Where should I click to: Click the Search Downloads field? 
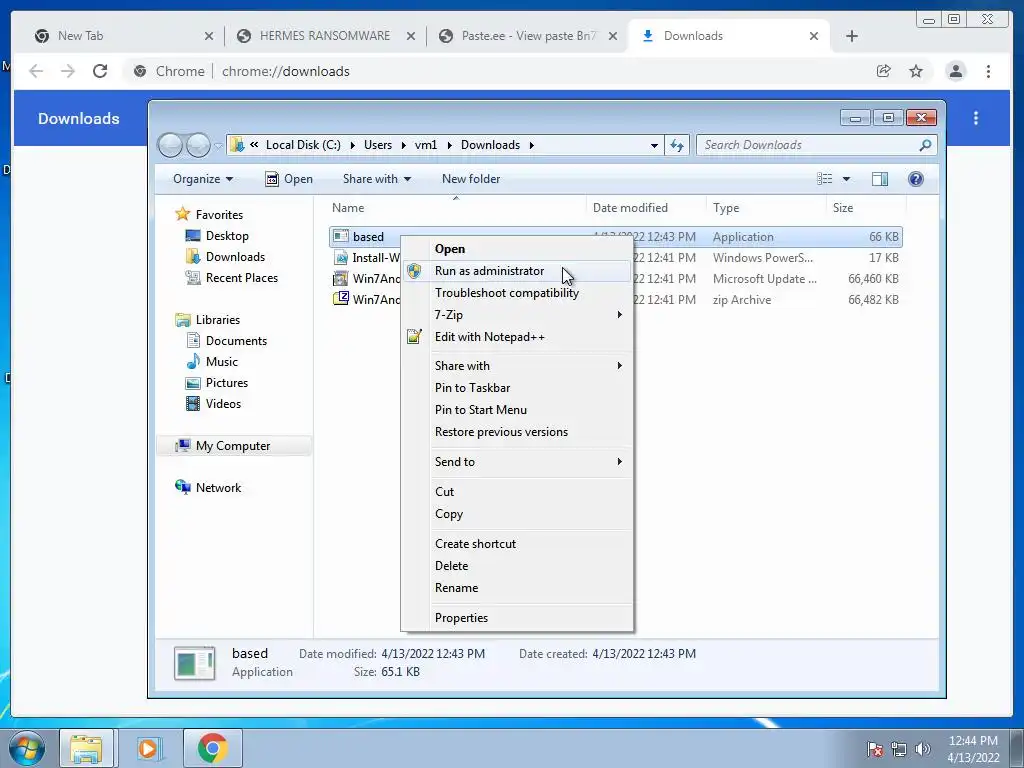816,145
